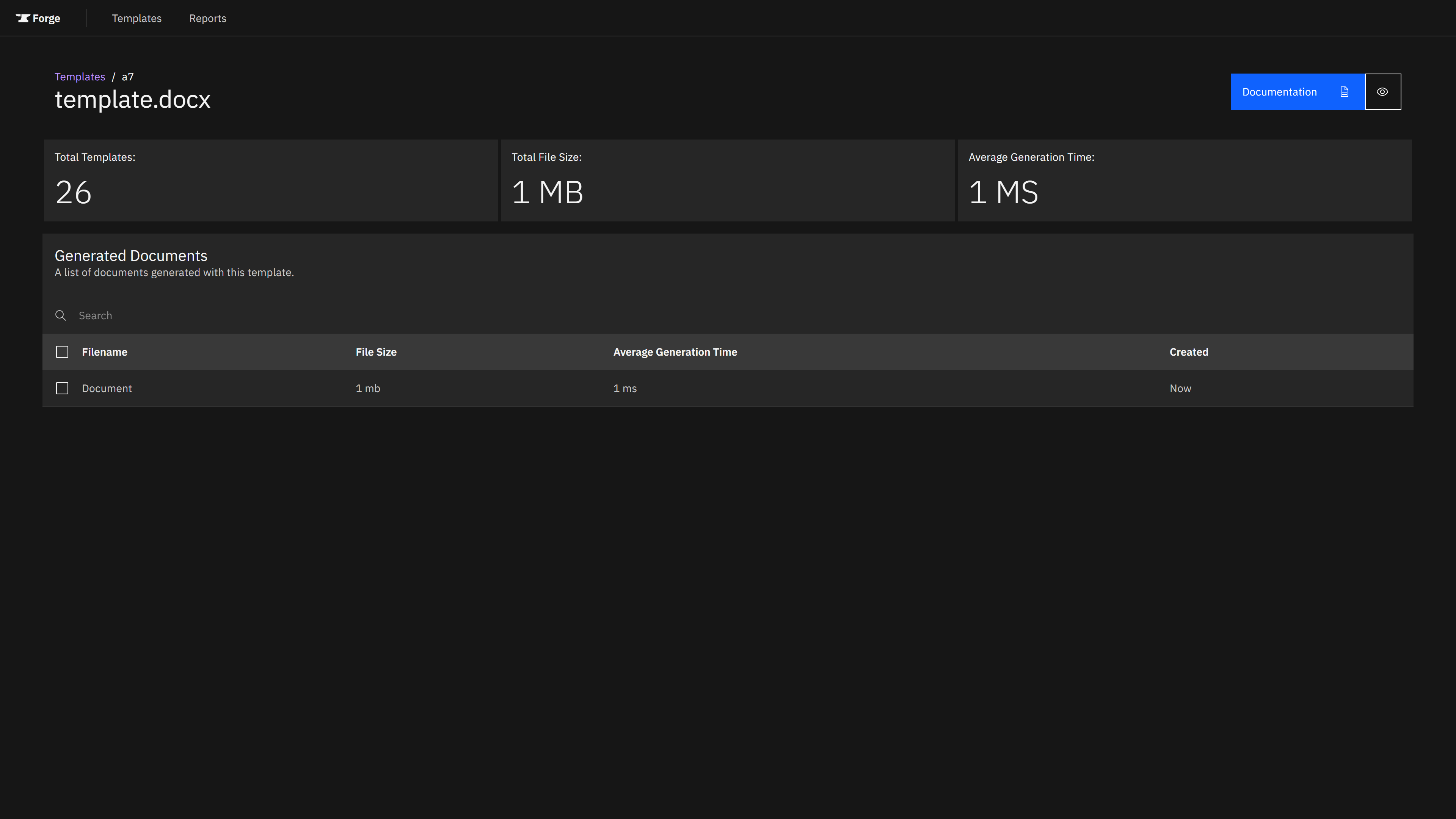Viewport: 1456px width, 819px height.
Task: Sort by File Size column header
Action: coord(376,352)
